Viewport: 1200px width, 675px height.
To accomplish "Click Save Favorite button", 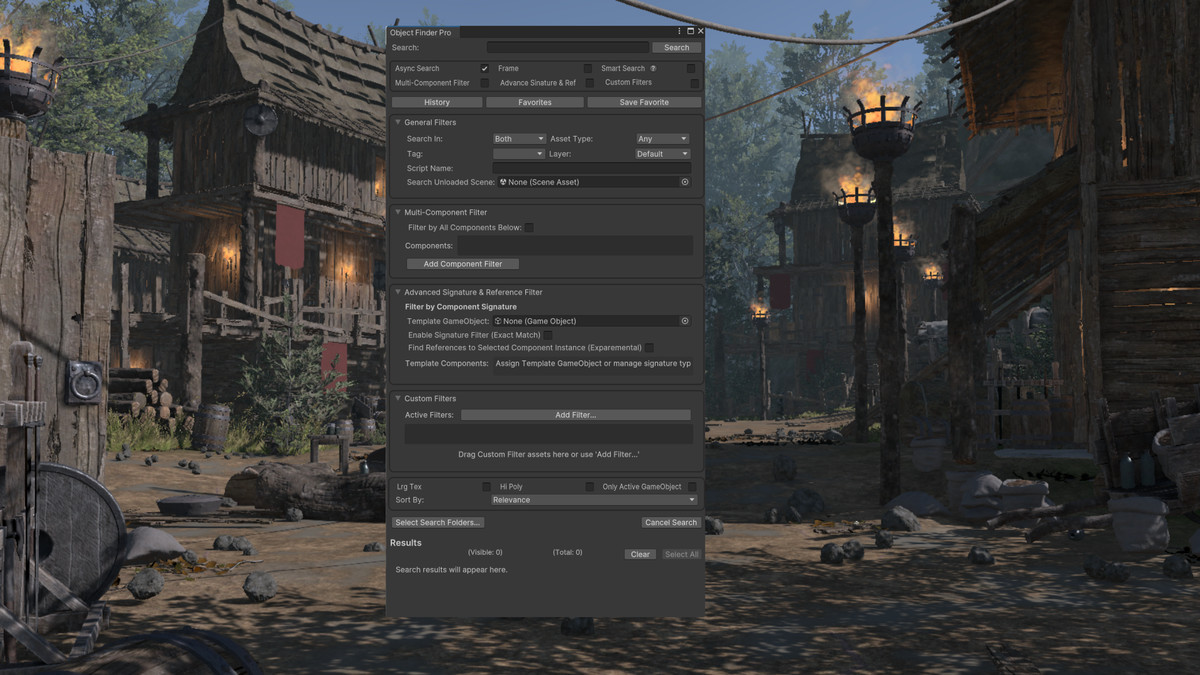I will (644, 102).
